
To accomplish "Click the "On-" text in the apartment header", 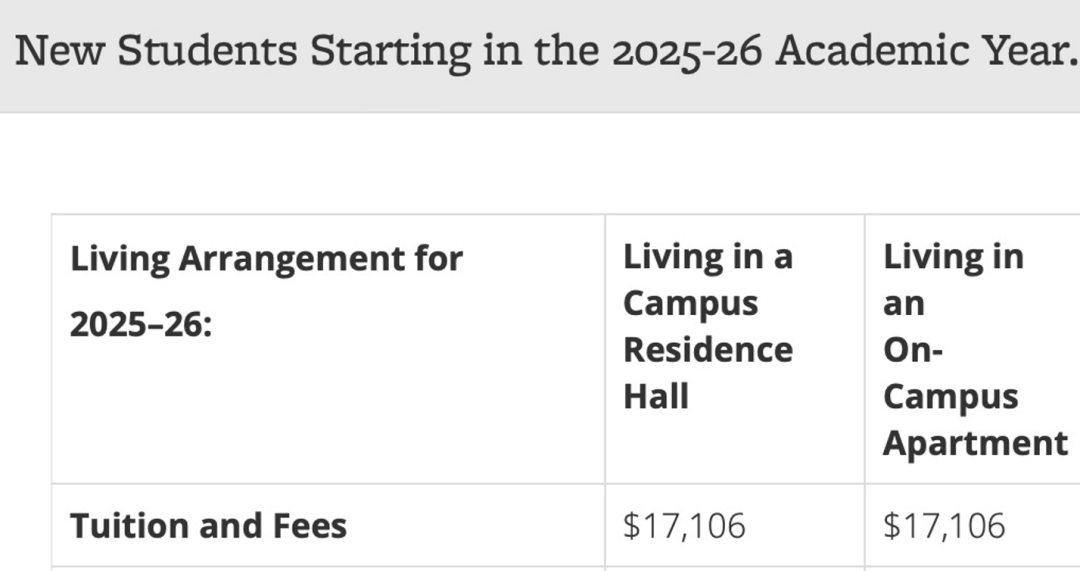I will (x=913, y=350).
